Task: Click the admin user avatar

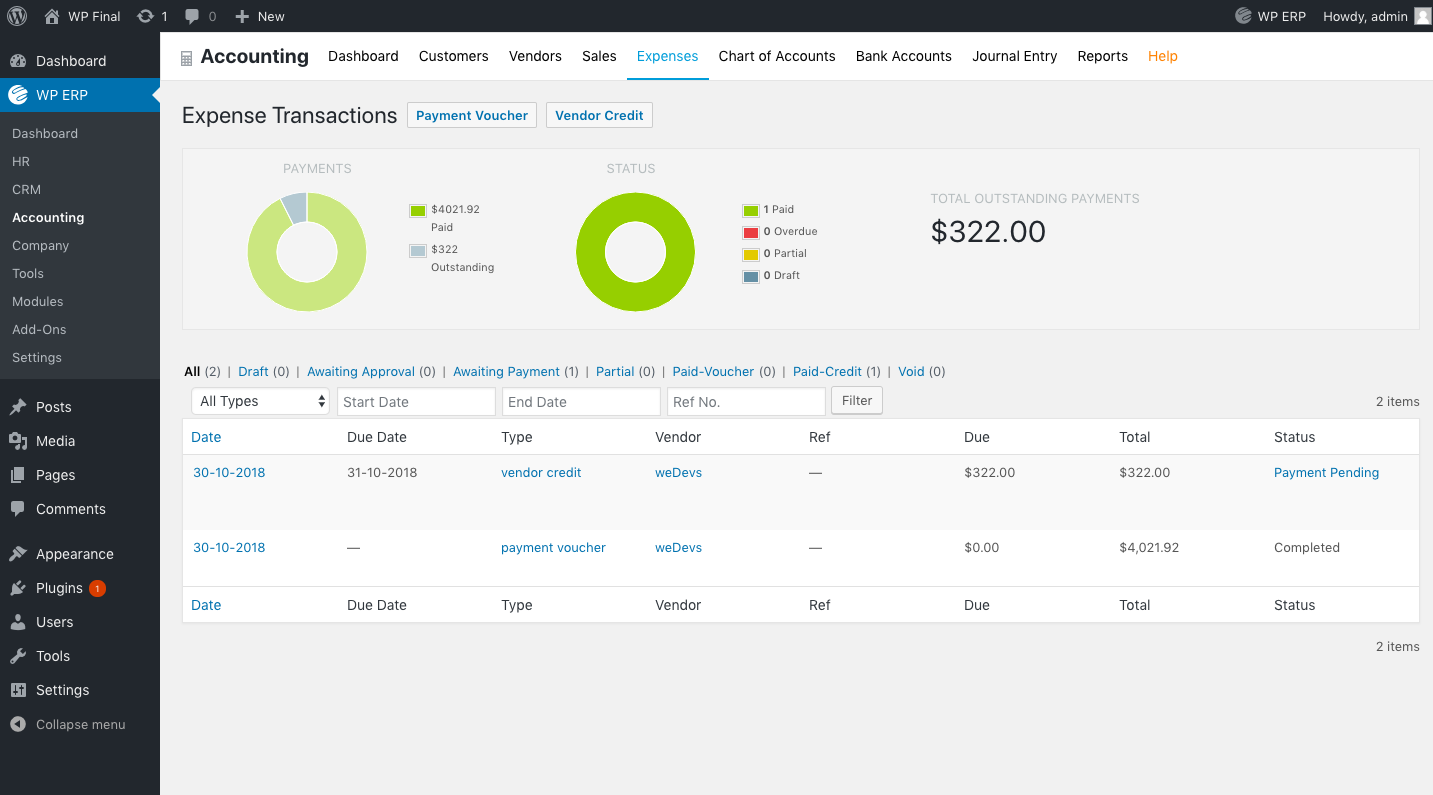Action: point(1422,16)
